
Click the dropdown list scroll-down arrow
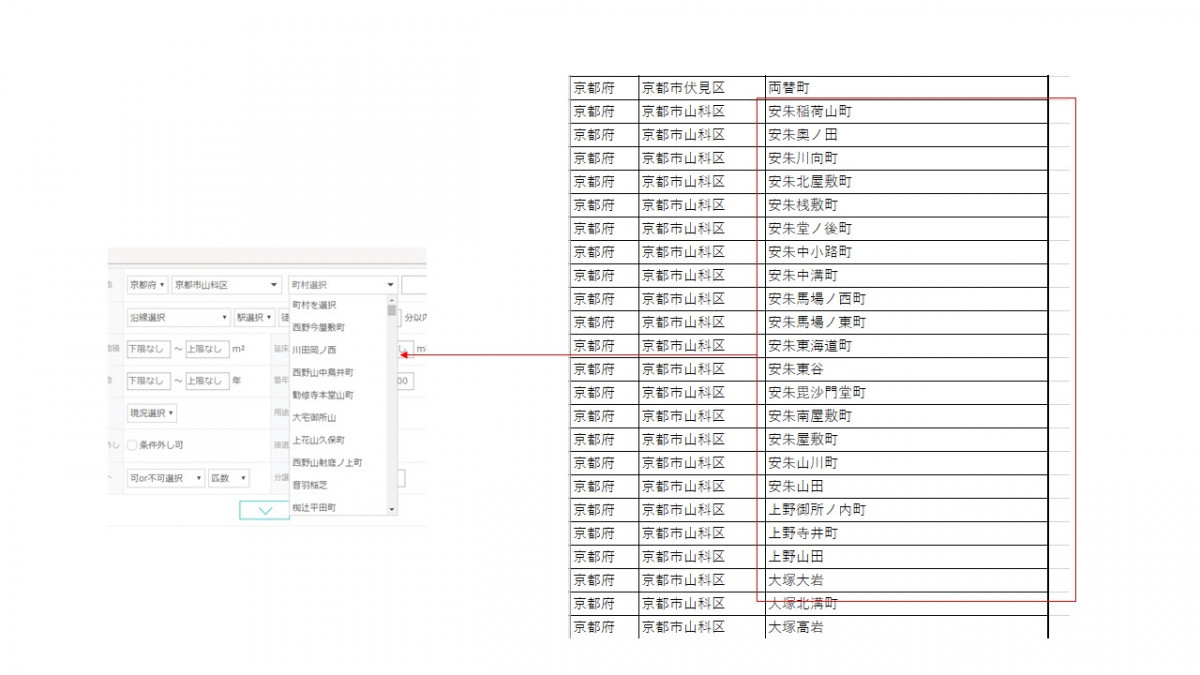click(391, 509)
